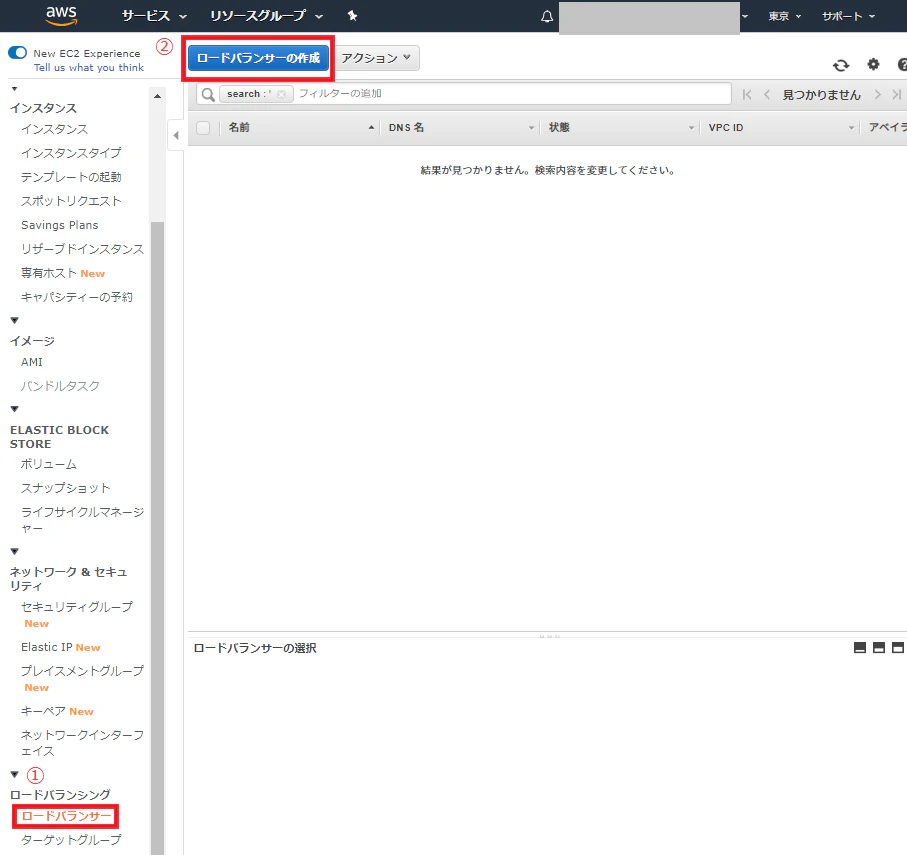Open the サポート dropdown
This screenshot has width=907, height=855.
pyautogui.click(x=849, y=16)
